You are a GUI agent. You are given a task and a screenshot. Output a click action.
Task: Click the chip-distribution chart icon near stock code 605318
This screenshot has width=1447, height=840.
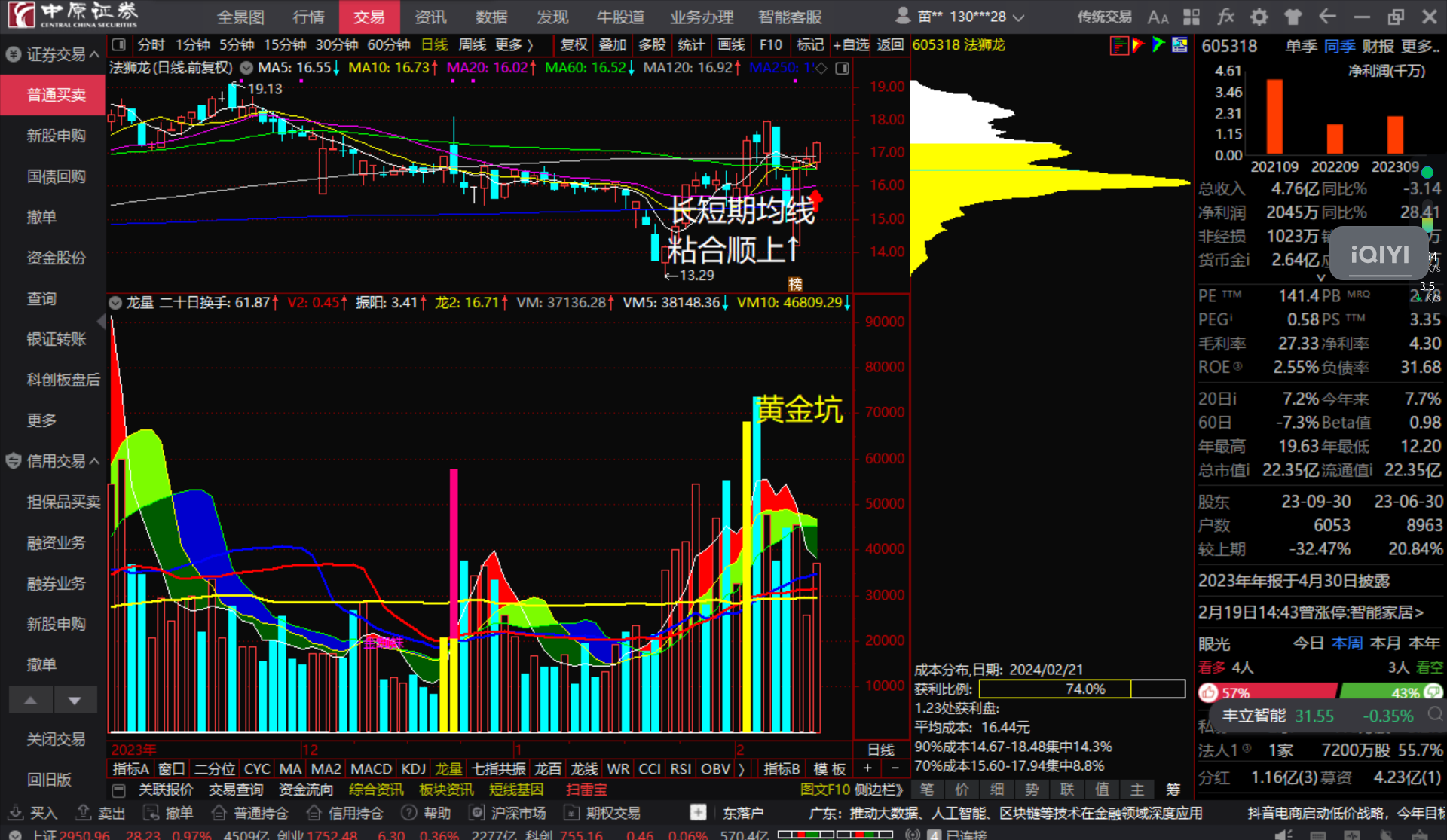[x=1118, y=44]
